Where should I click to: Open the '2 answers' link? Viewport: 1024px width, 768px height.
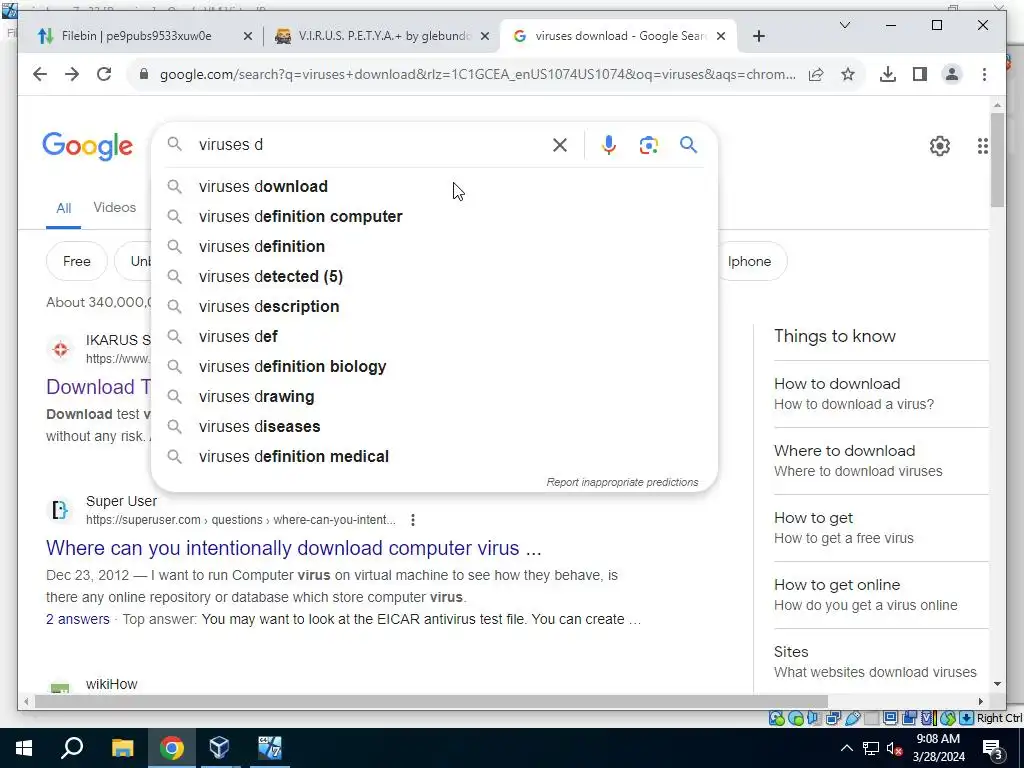[78, 619]
